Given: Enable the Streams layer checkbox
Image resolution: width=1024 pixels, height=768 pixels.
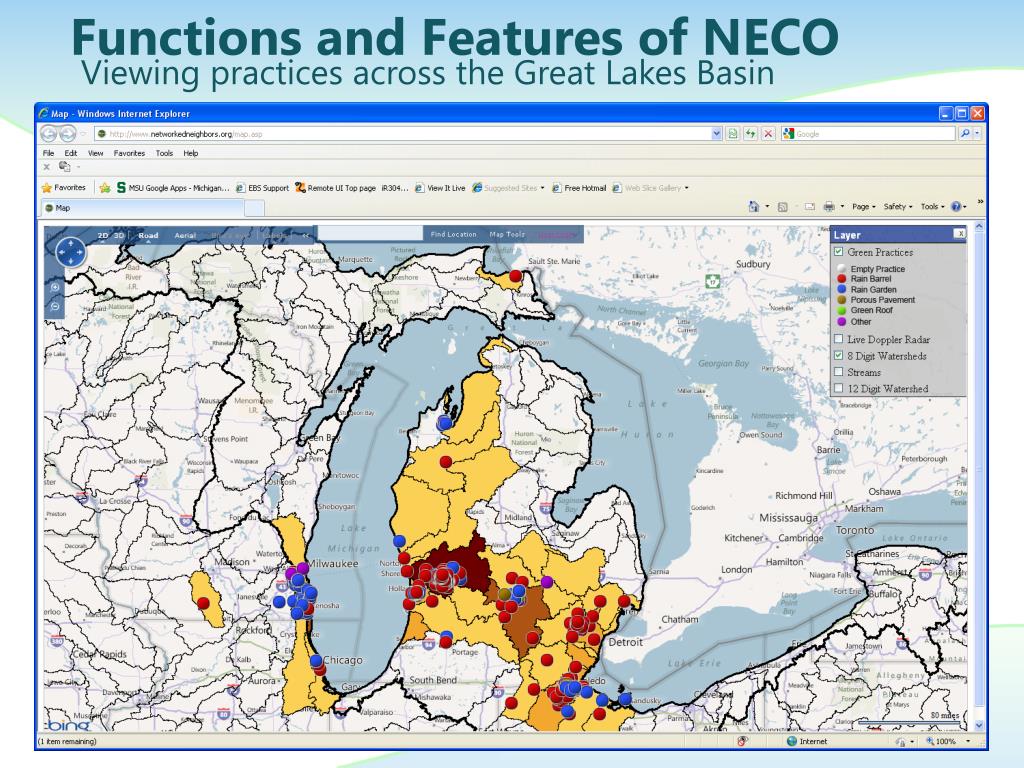Looking at the screenshot, I should [x=839, y=372].
